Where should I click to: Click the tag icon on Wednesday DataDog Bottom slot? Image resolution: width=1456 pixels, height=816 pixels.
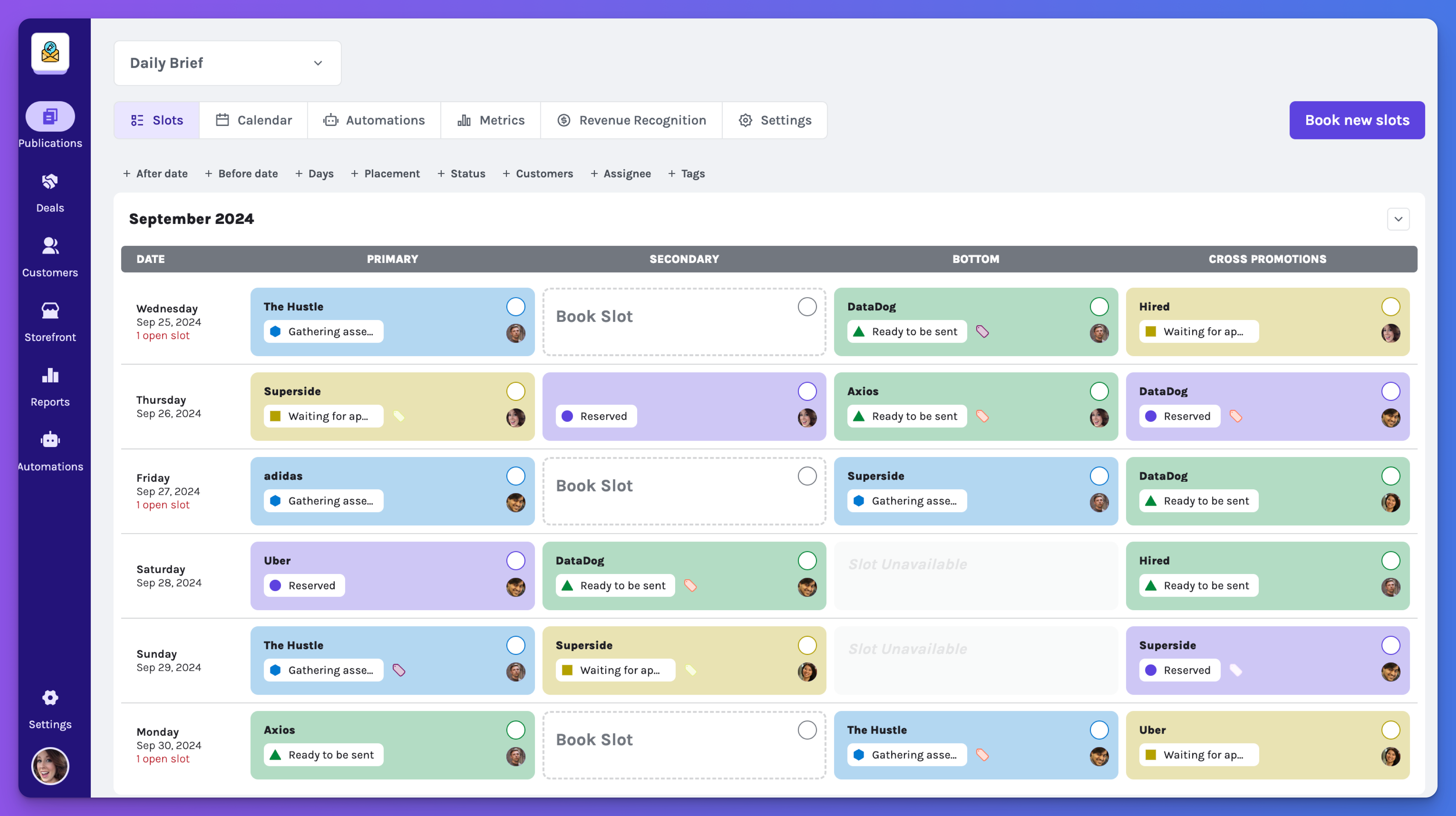tap(982, 332)
